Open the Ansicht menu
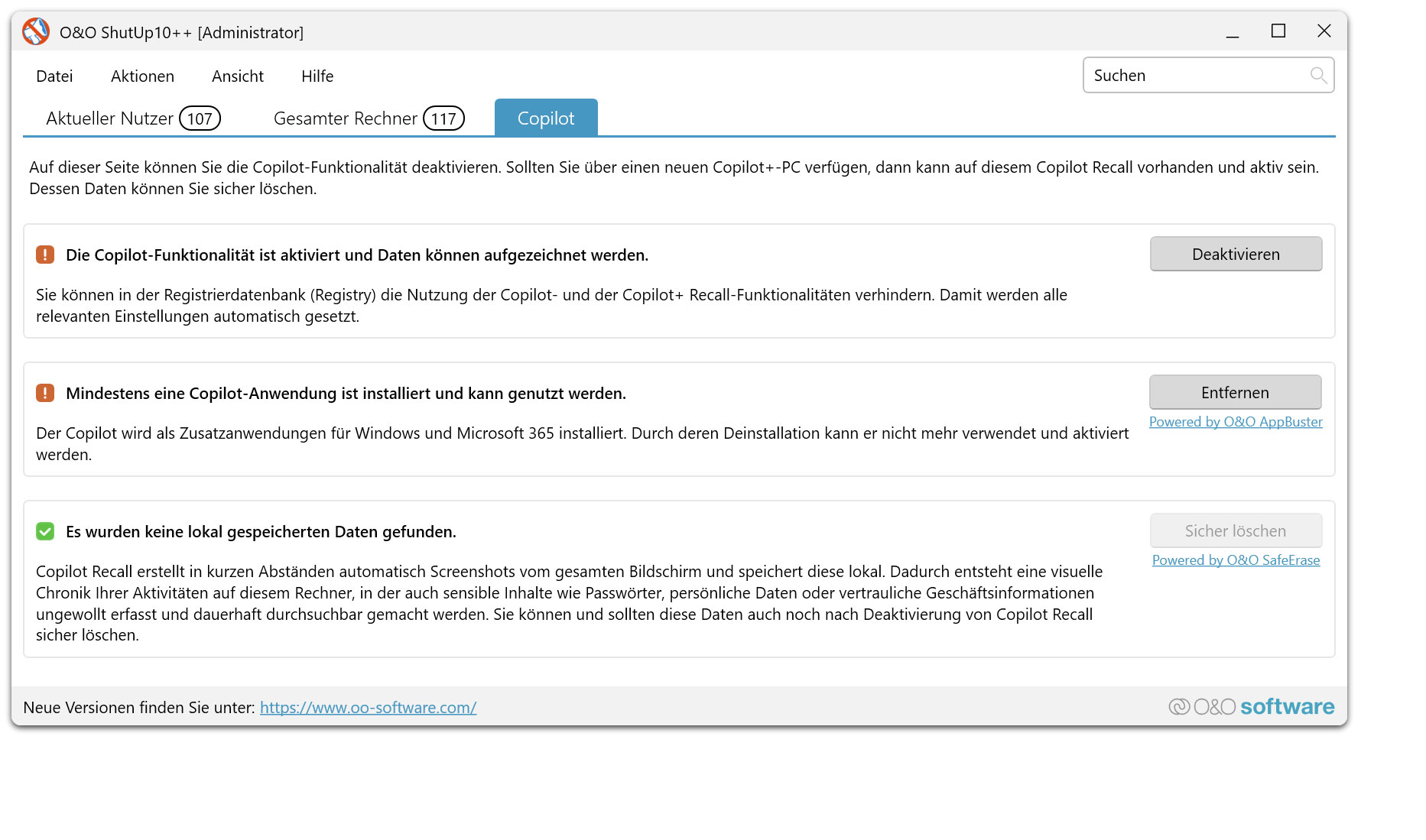This screenshot has width=1426, height=840. [x=237, y=76]
